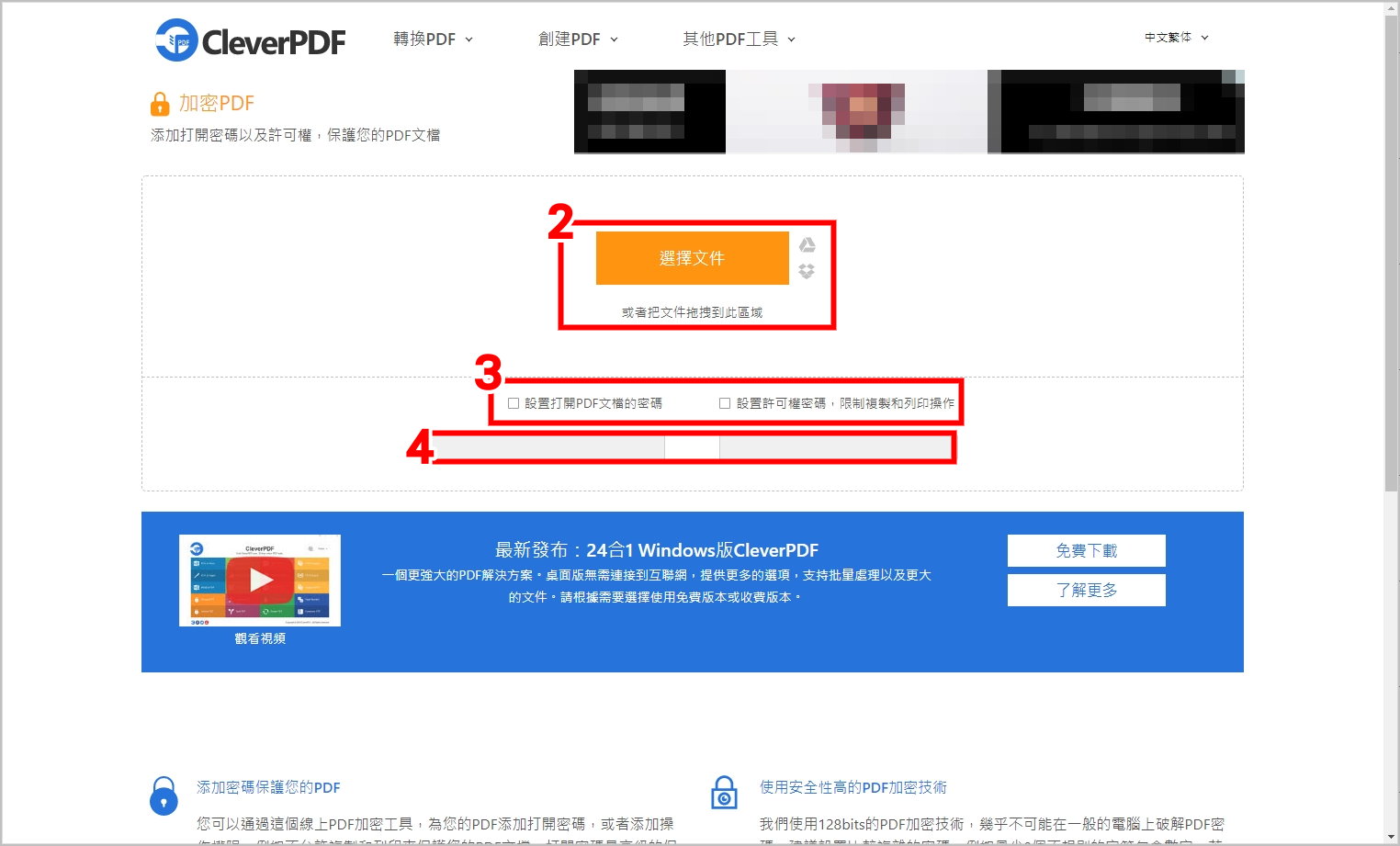Click the page vertical scrollbar
1400x846 pixels.
tap(1391, 423)
